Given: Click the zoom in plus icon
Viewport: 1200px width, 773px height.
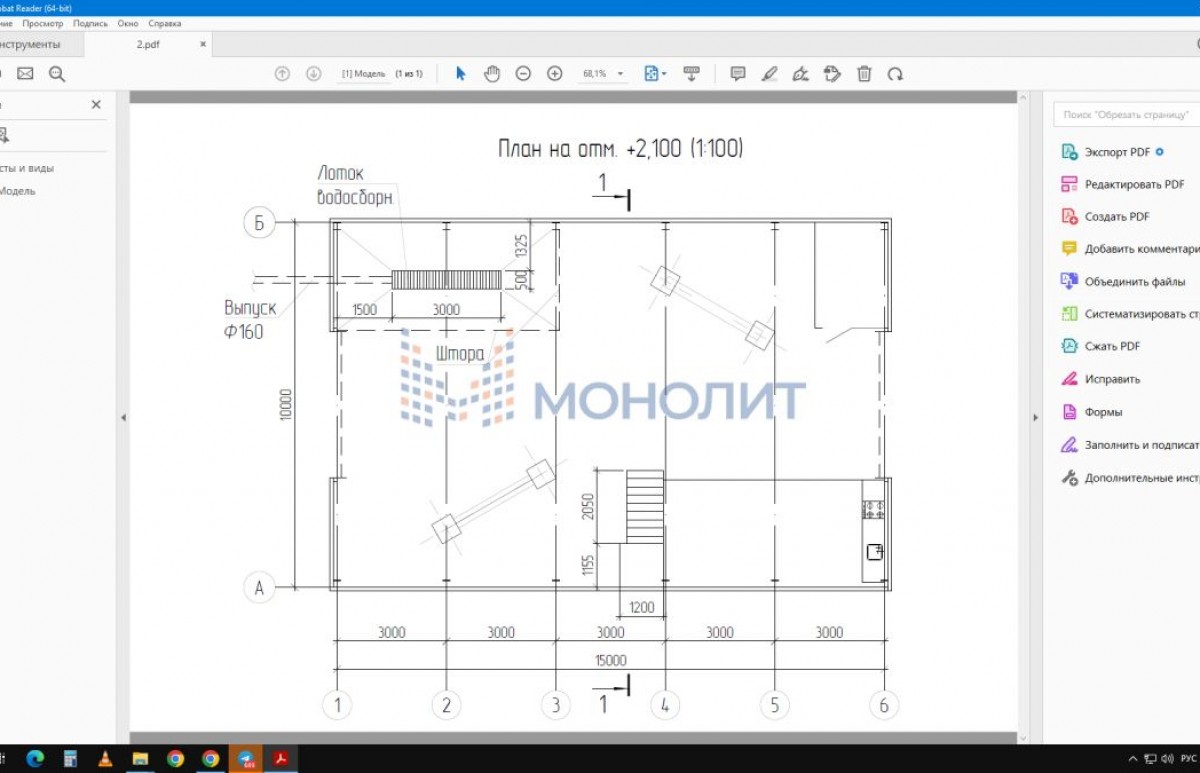Looking at the screenshot, I should pyautogui.click(x=555, y=74).
